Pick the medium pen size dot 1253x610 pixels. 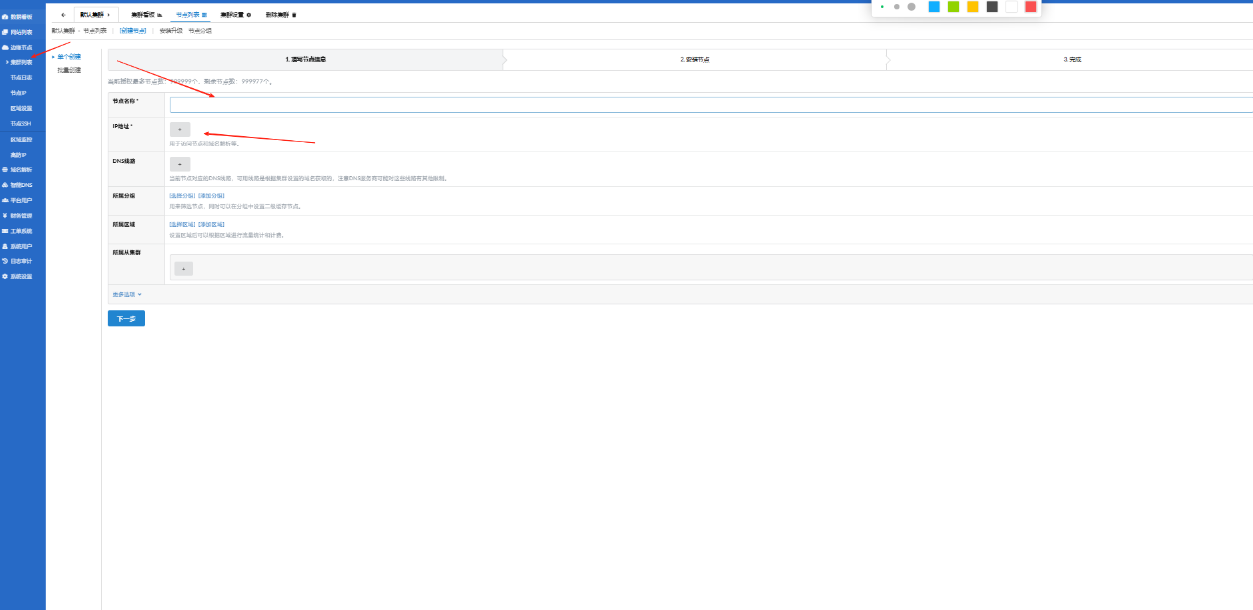click(896, 6)
